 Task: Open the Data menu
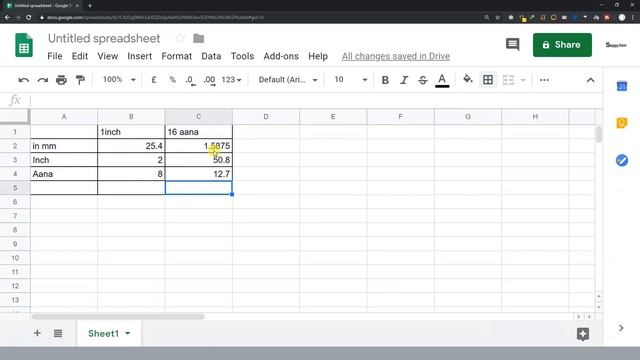(x=211, y=56)
